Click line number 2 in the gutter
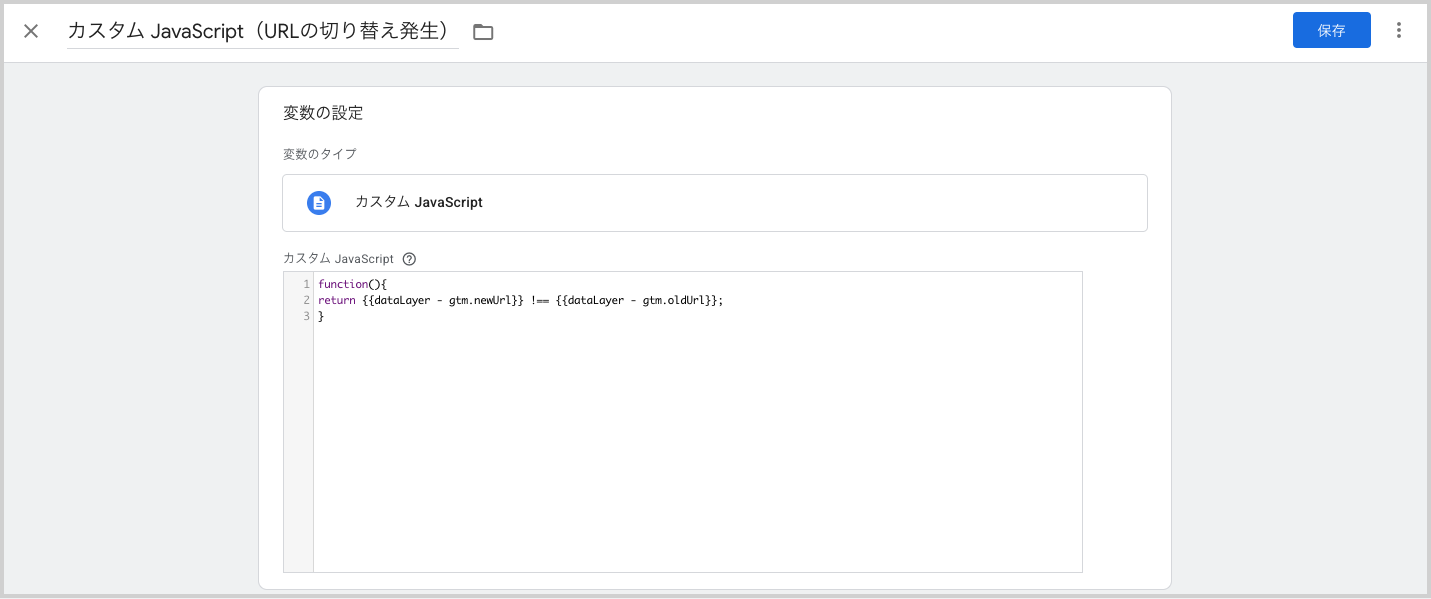Image resolution: width=1431 pixels, height=599 pixels. pyautogui.click(x=306, y=300)
